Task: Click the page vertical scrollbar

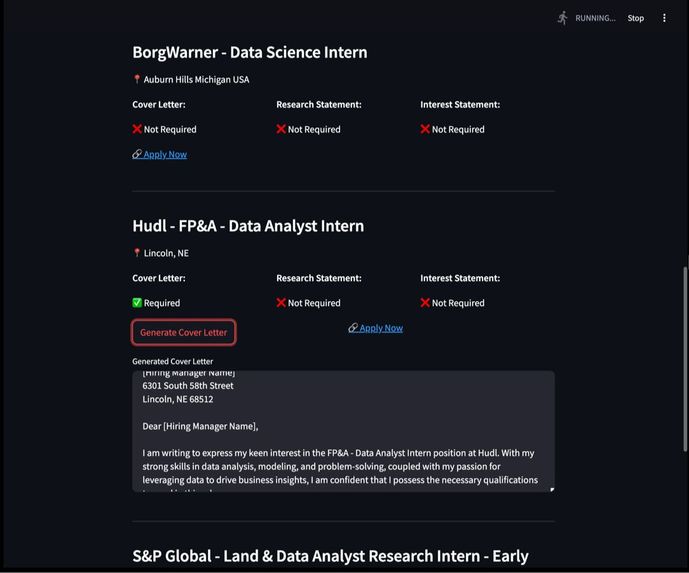Action: 685,358
